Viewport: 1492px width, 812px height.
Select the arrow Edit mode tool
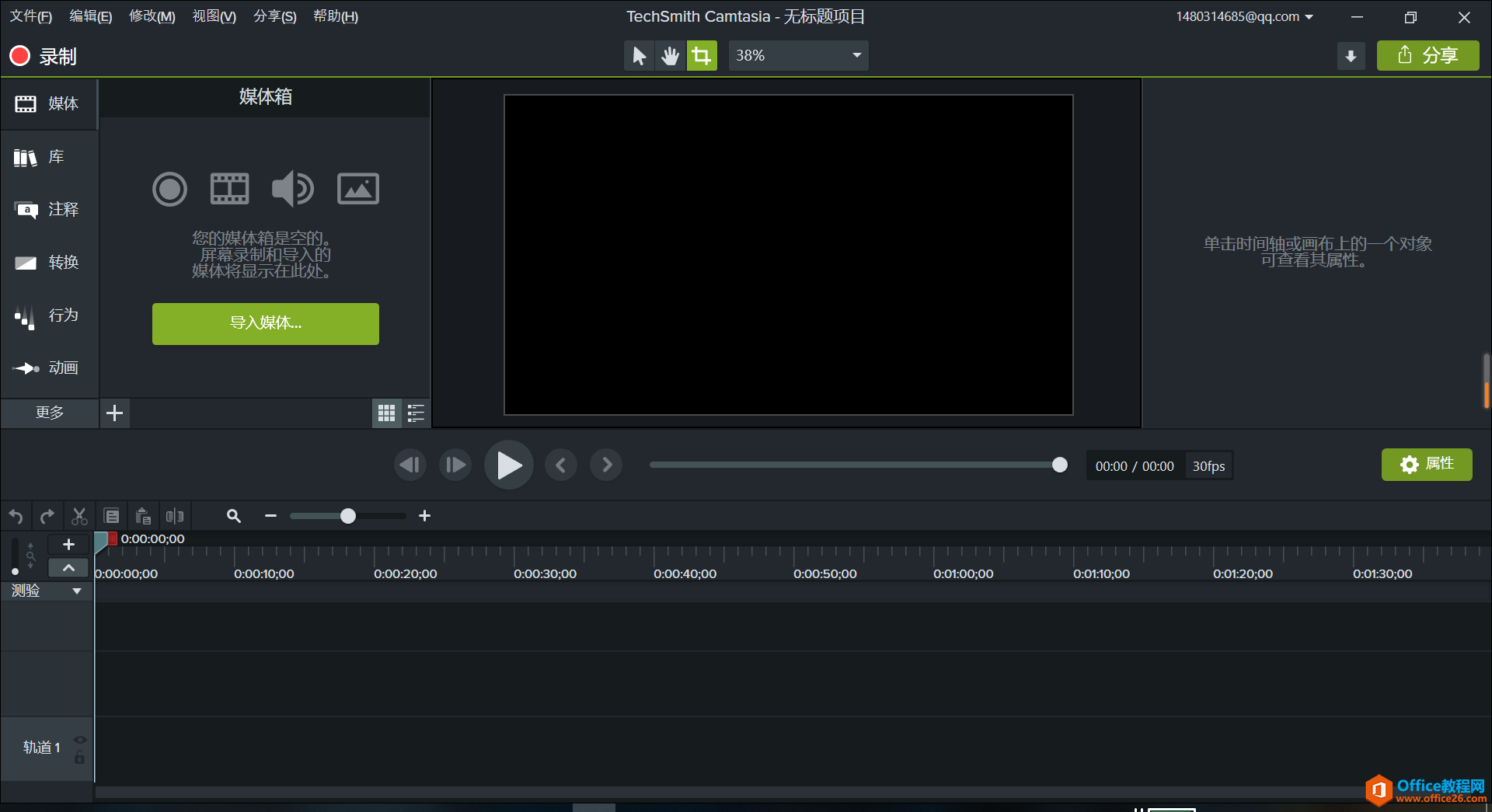click(639, 56)
